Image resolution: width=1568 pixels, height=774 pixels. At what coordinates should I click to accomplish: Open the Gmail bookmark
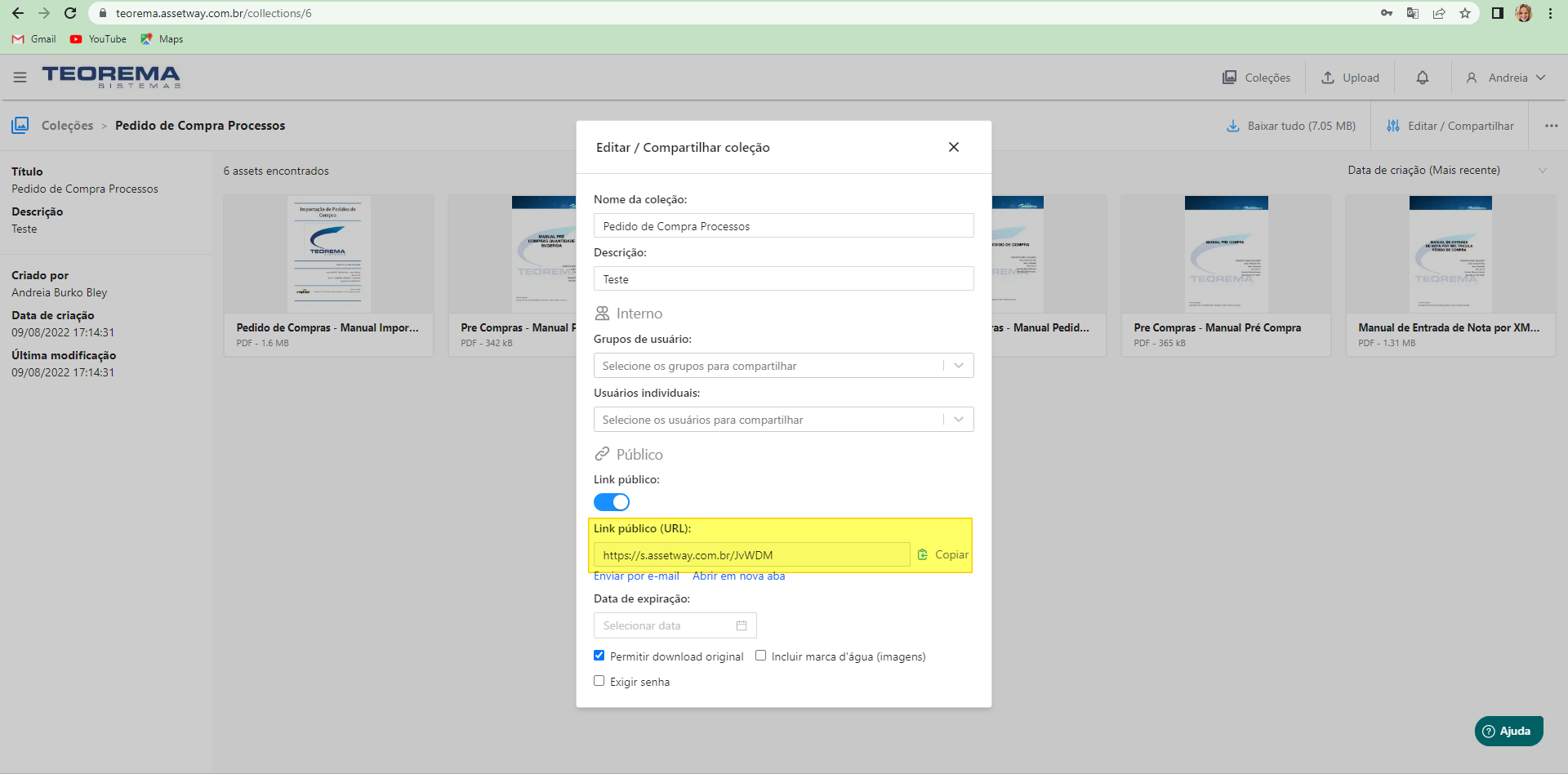pyautogui.click(x=34, y=39)
